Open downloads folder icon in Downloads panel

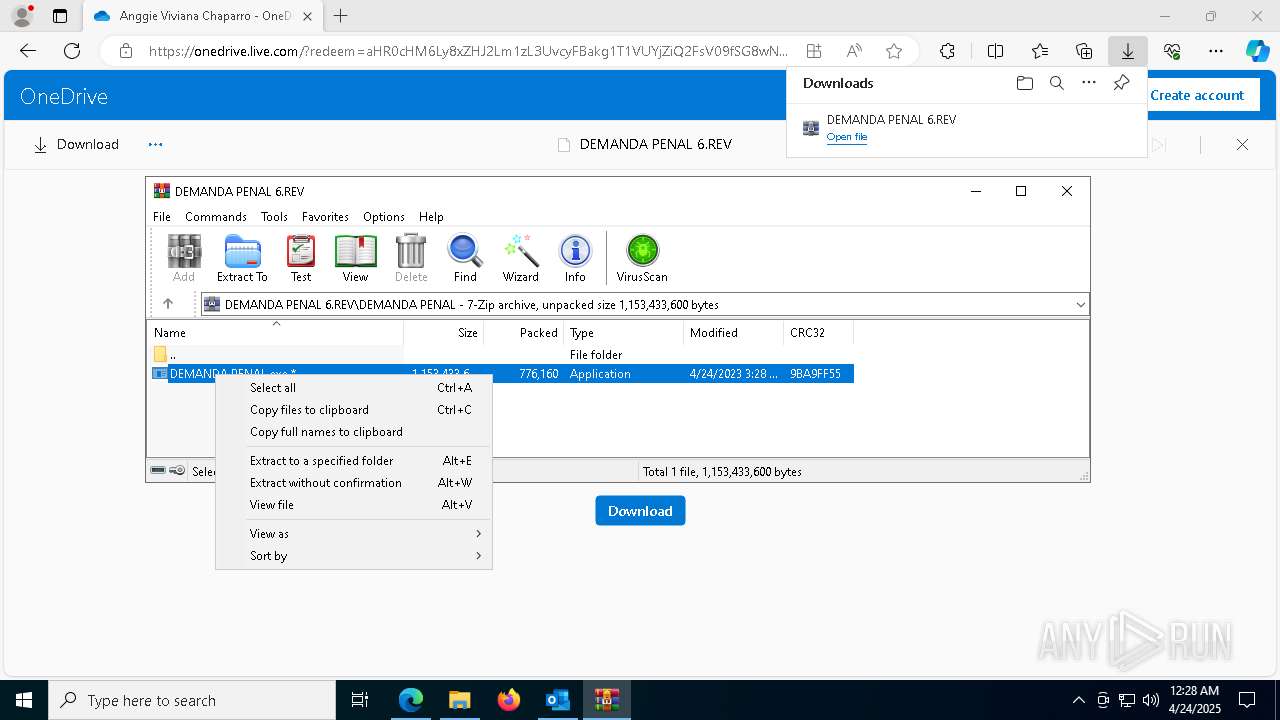[x=1024, y=83]
